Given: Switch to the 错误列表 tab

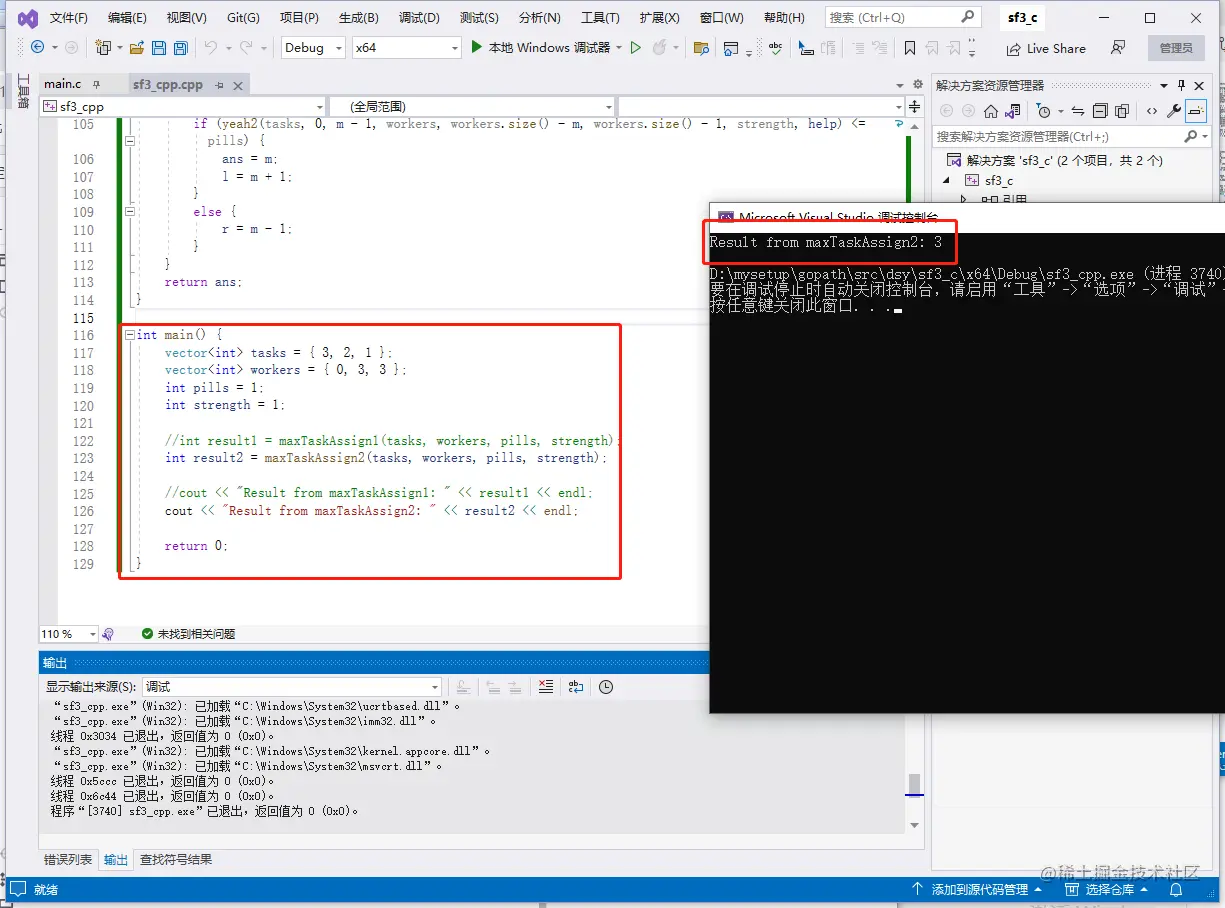Looking at the screenshot, I should click(68, 859).
